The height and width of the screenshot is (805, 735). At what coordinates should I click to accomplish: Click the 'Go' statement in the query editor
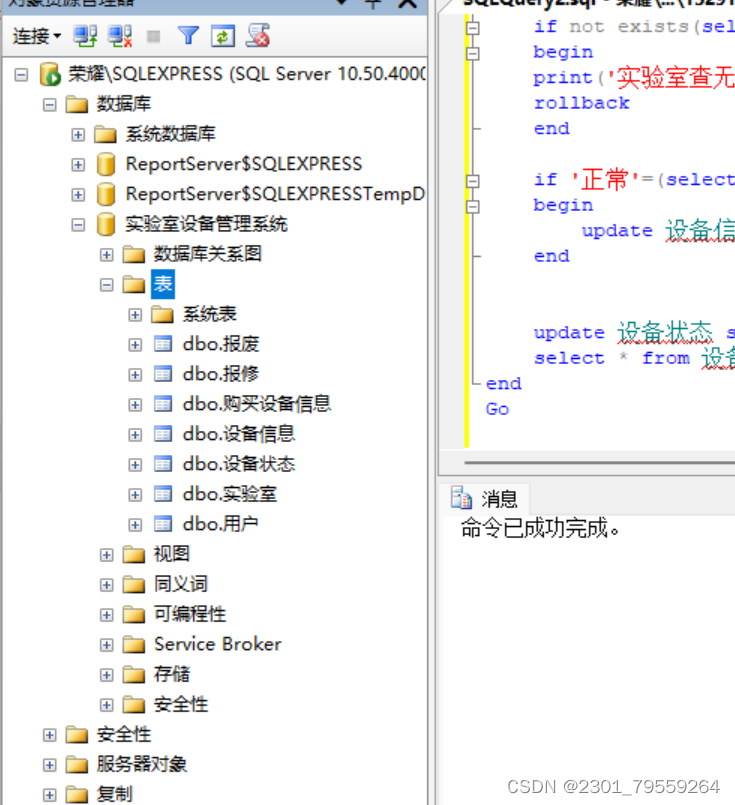click(x=497, y=409)
